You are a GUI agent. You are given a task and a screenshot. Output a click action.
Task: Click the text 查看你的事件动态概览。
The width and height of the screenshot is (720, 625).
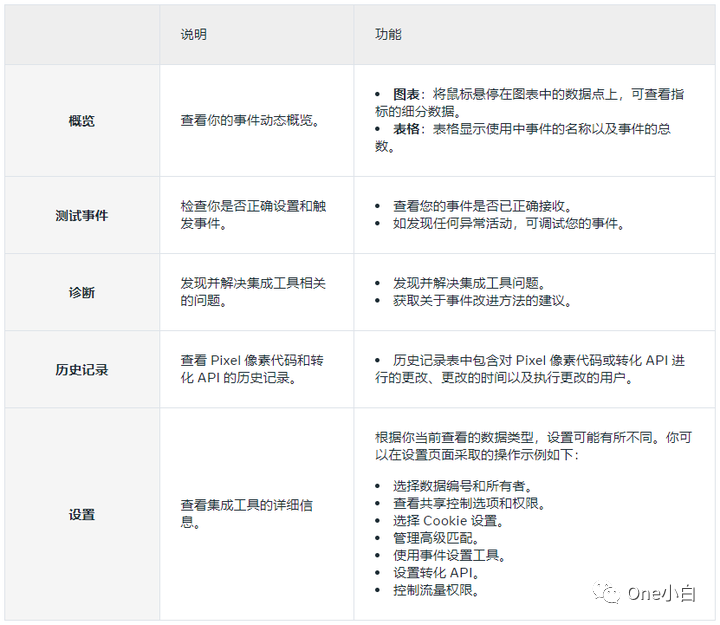click(250, 120)
